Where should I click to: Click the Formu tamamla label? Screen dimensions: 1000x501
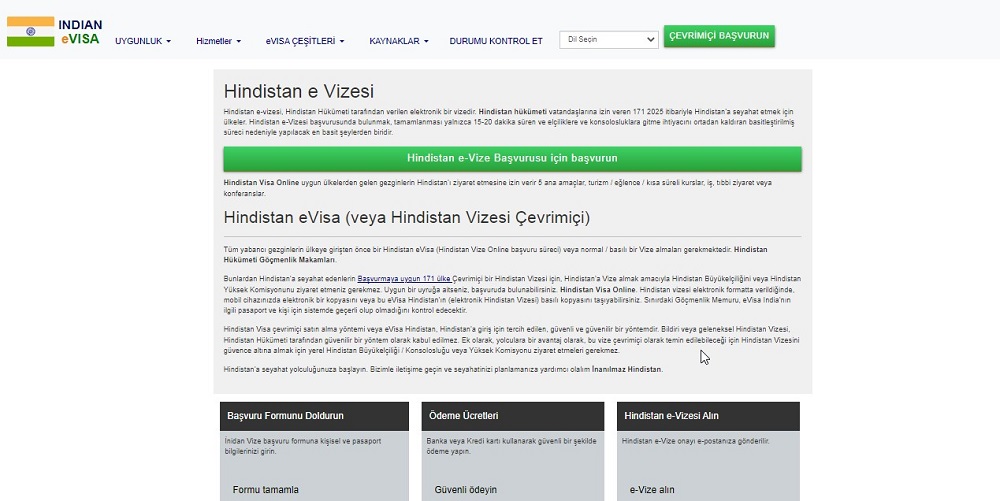pos(265,489)
